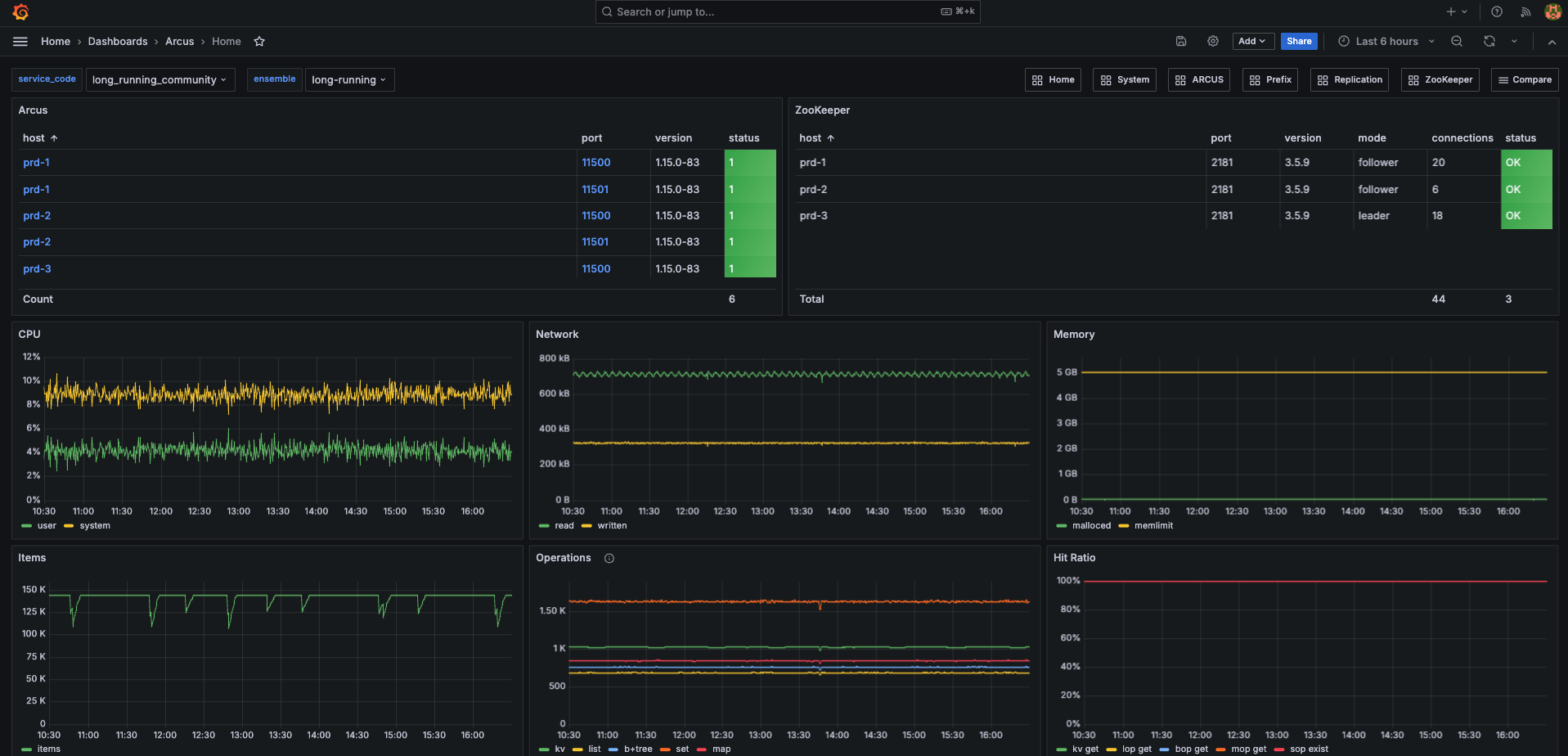Open dashboard settings gear icon
1568x756 pixels.
point(1213,42)
